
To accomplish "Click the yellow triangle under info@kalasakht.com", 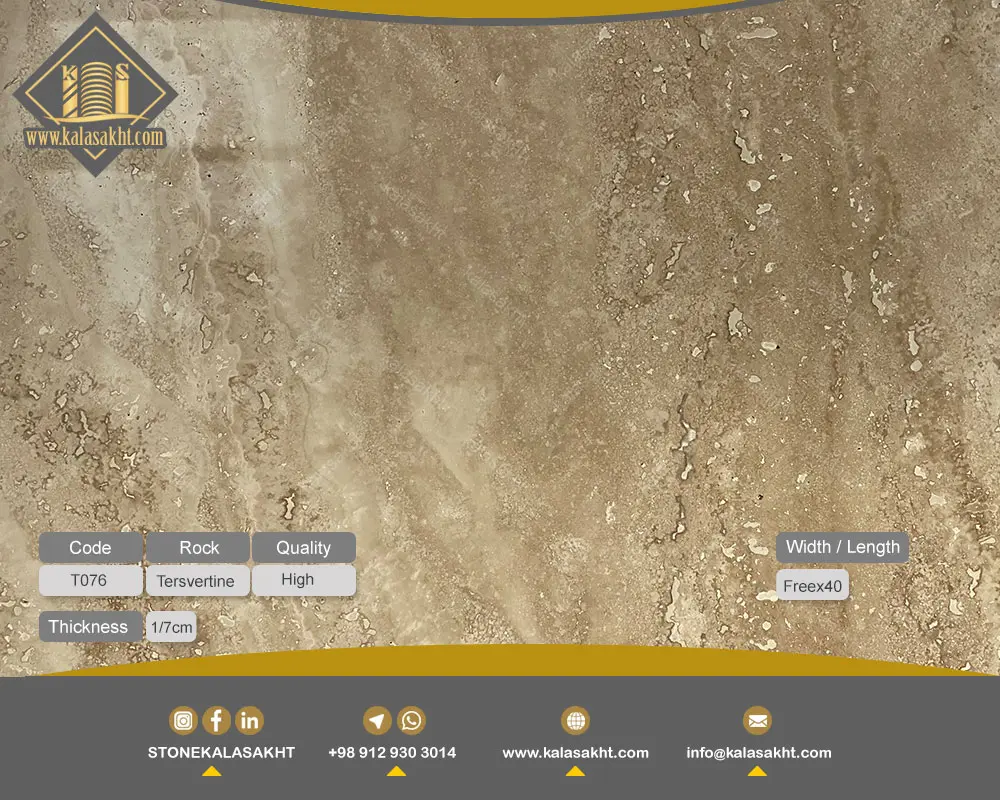I will [x=757, y=771].
